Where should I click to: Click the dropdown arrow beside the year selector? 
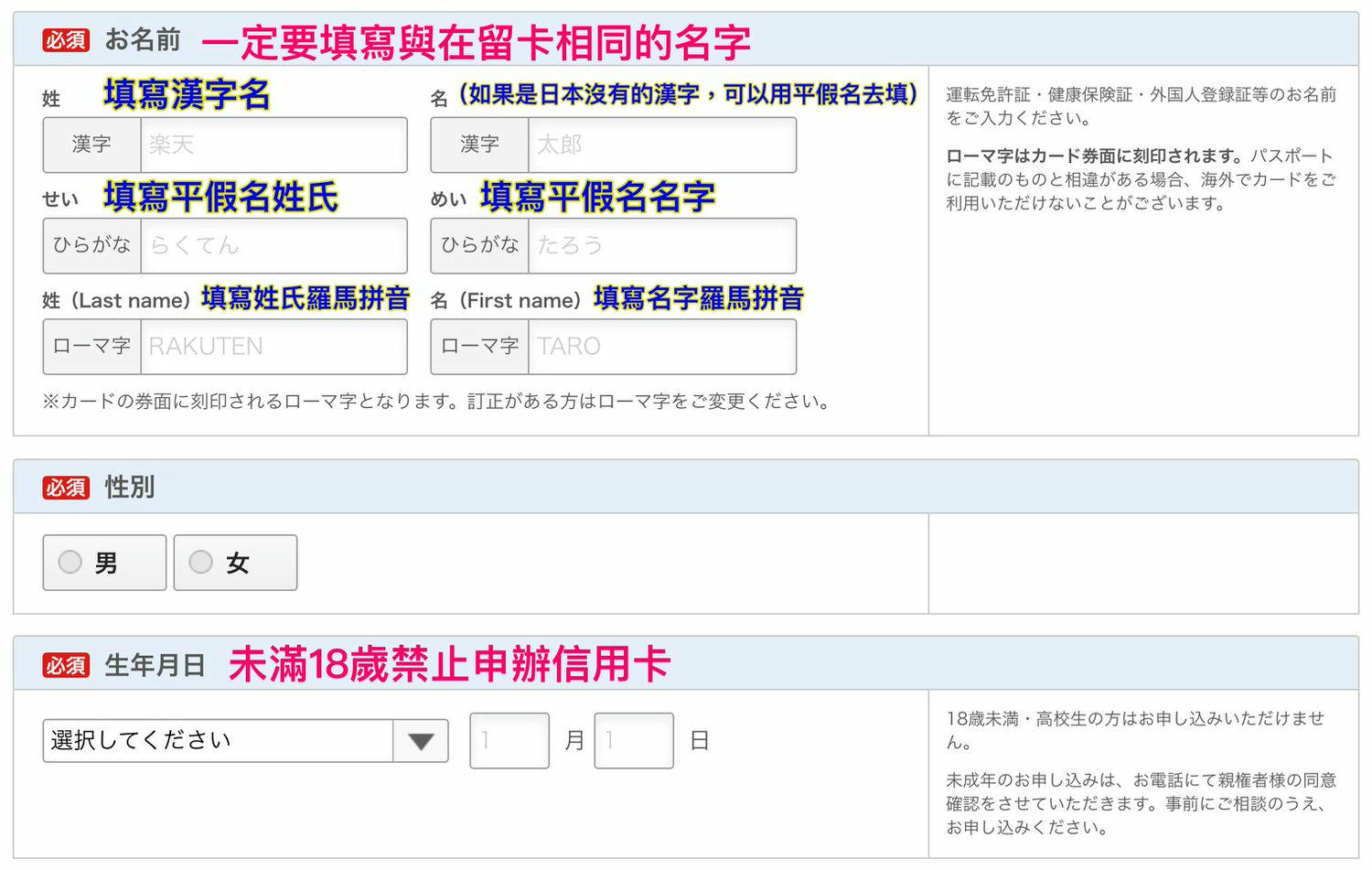point(420,741)
